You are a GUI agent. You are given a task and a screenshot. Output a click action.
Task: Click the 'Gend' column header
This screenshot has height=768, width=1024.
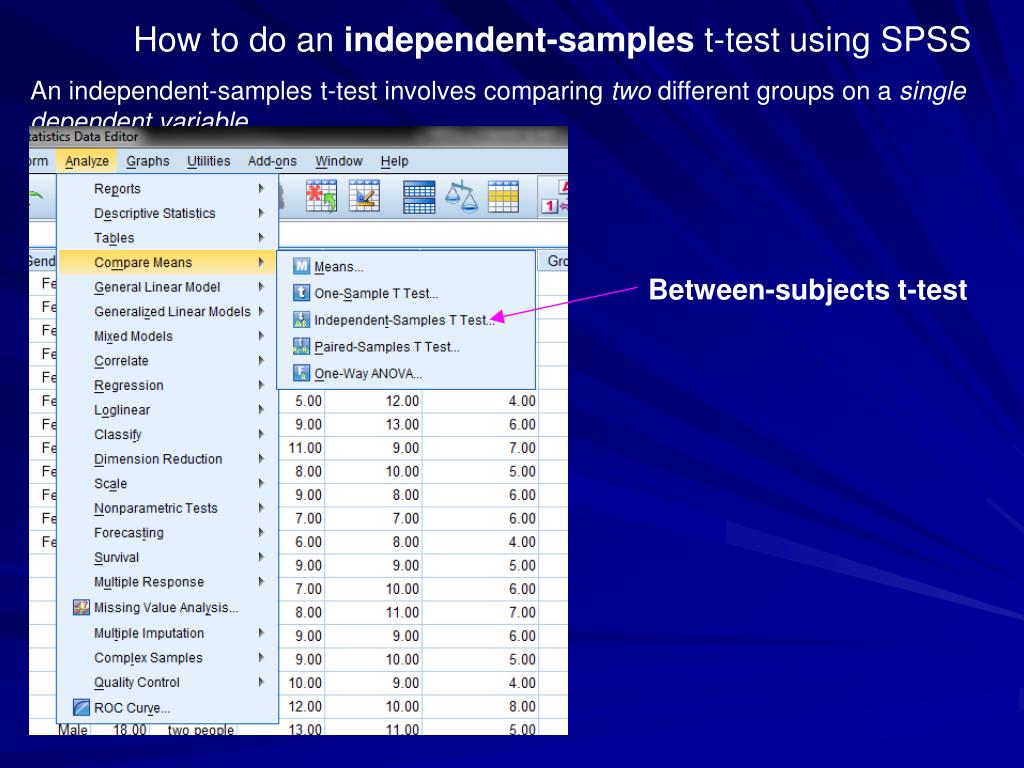(x=42, y=261)
